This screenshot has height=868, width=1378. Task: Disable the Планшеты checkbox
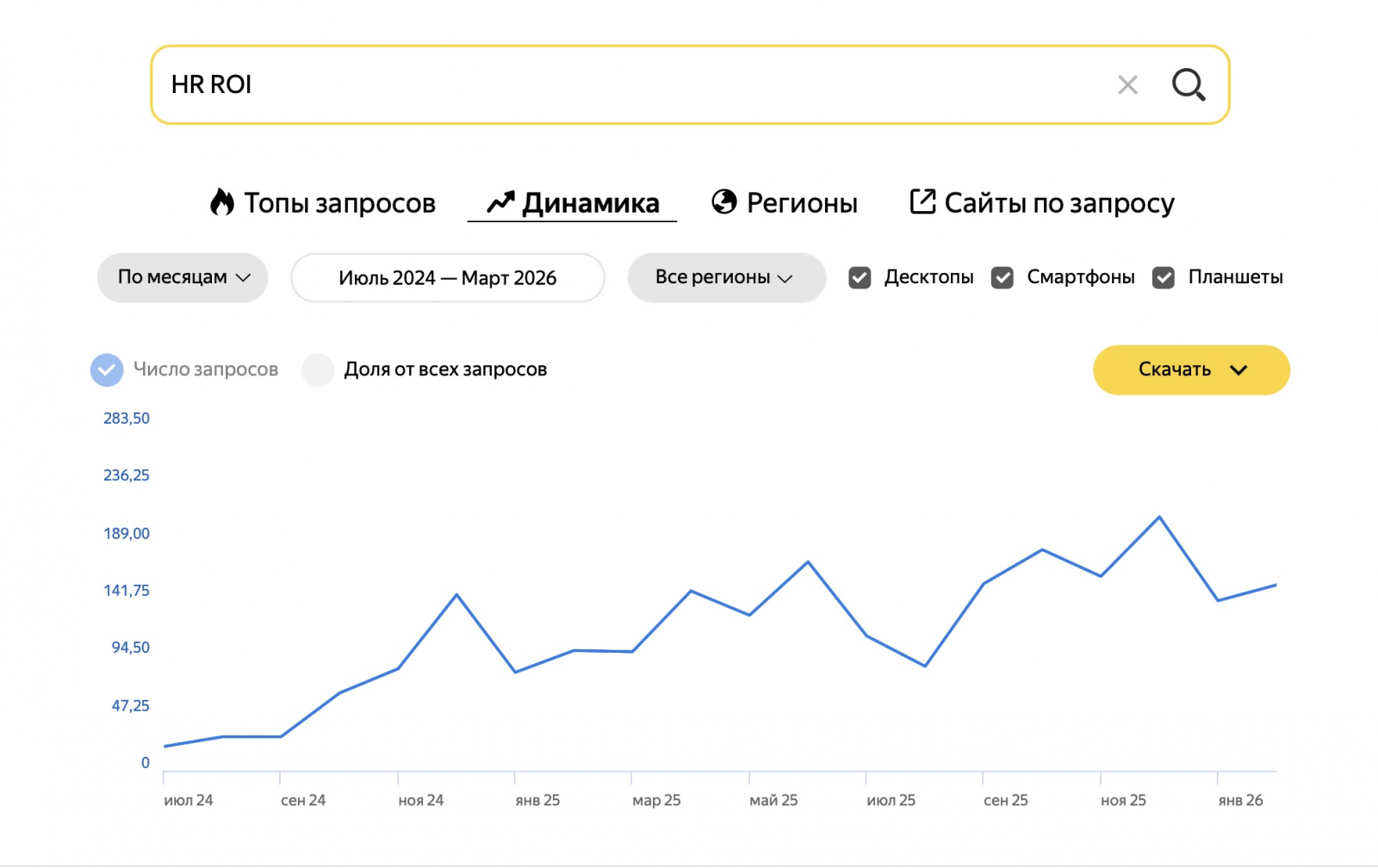tap(1164, 277)
